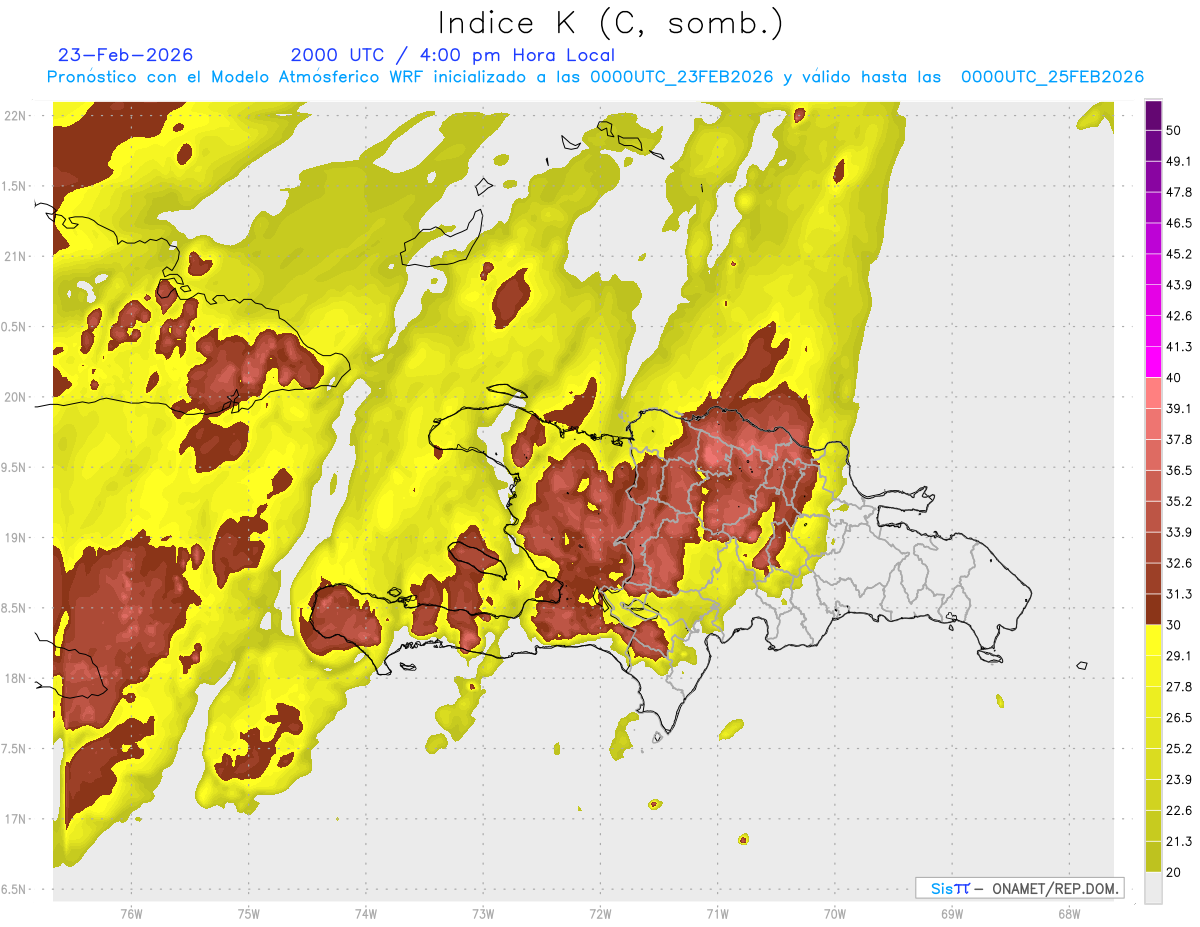Click the latitude axis label "22N"
The width and height of the screenshot is (1200, 927).
[x=15, y=116]
